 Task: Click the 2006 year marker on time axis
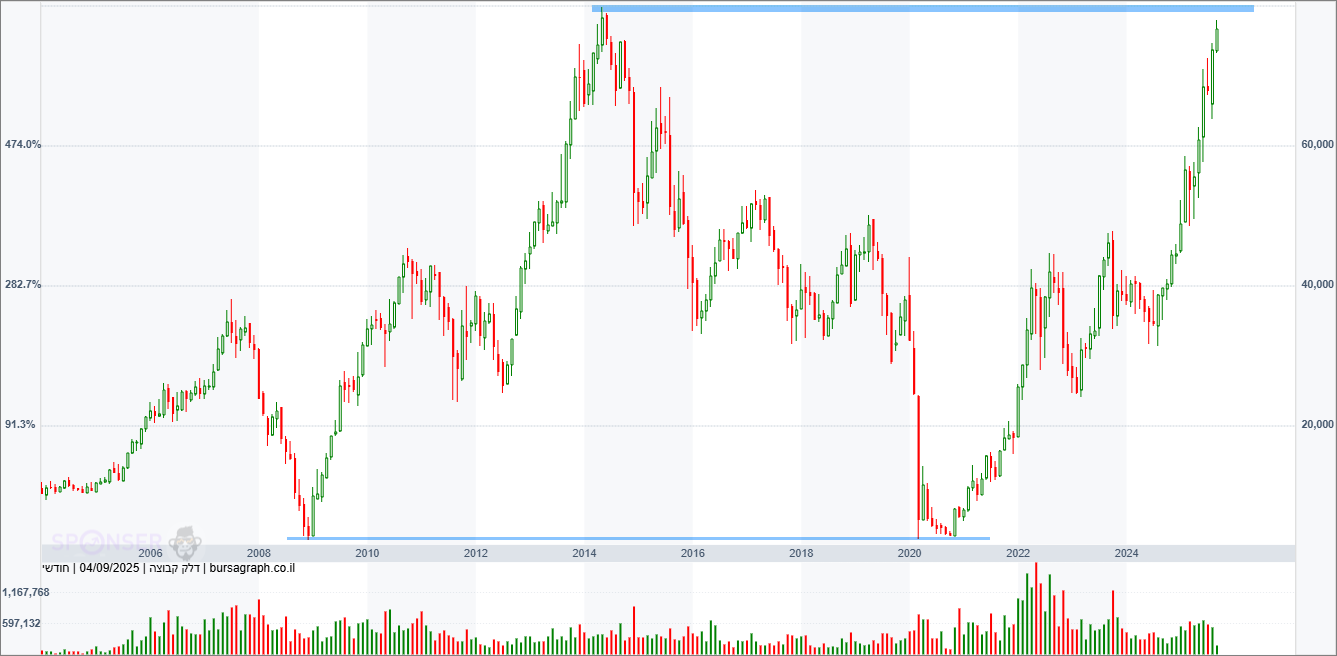coord(150,553)
